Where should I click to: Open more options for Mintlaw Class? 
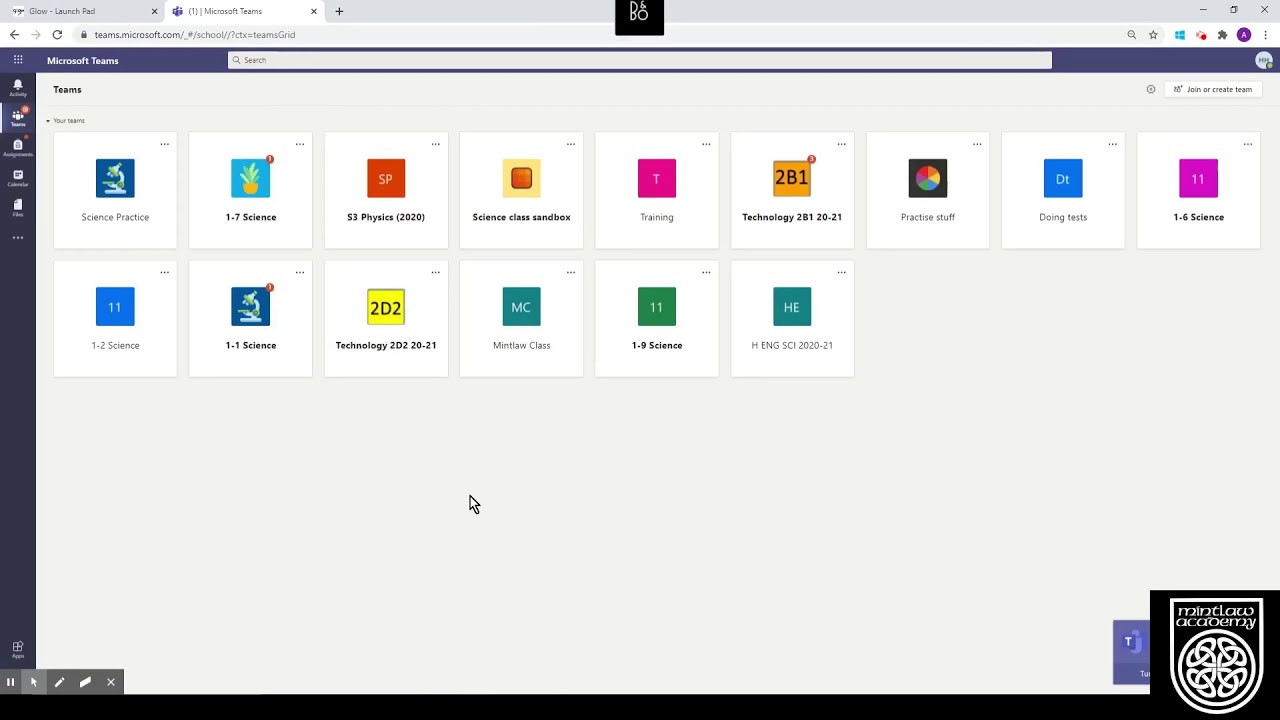[571, 272]
